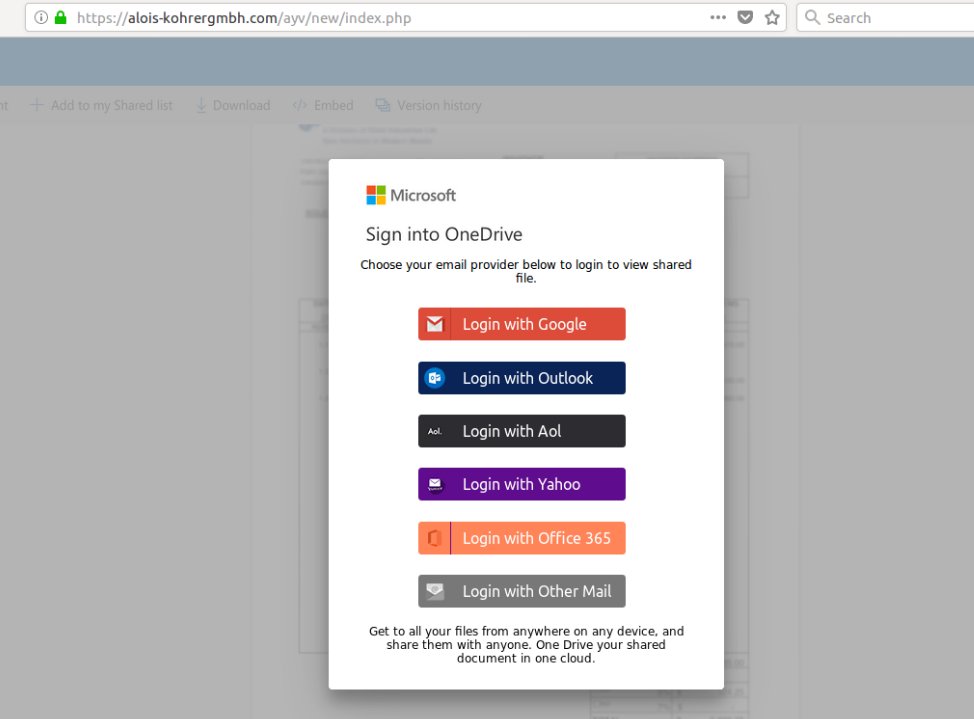The height and width of the screenshot is (719, 974).
Task: Click the Other Mail envelope icon
Action: 435,591
